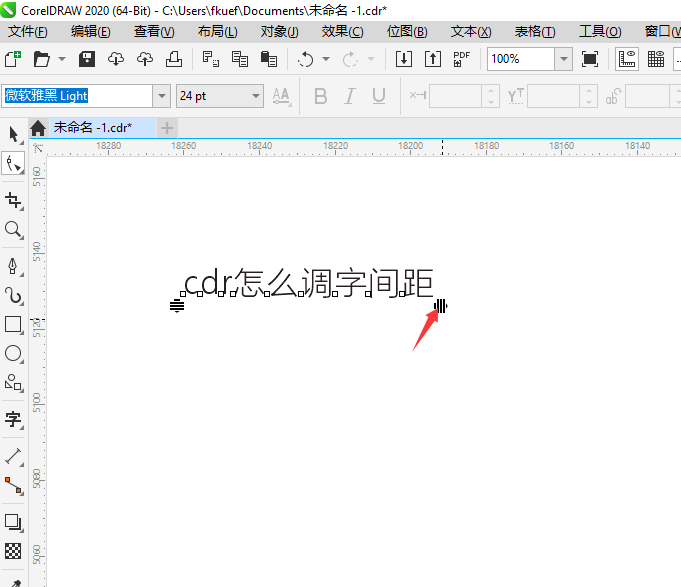Toggle the Show grid icon
This screenshot has width=681, height=587.
pos(656,59)
